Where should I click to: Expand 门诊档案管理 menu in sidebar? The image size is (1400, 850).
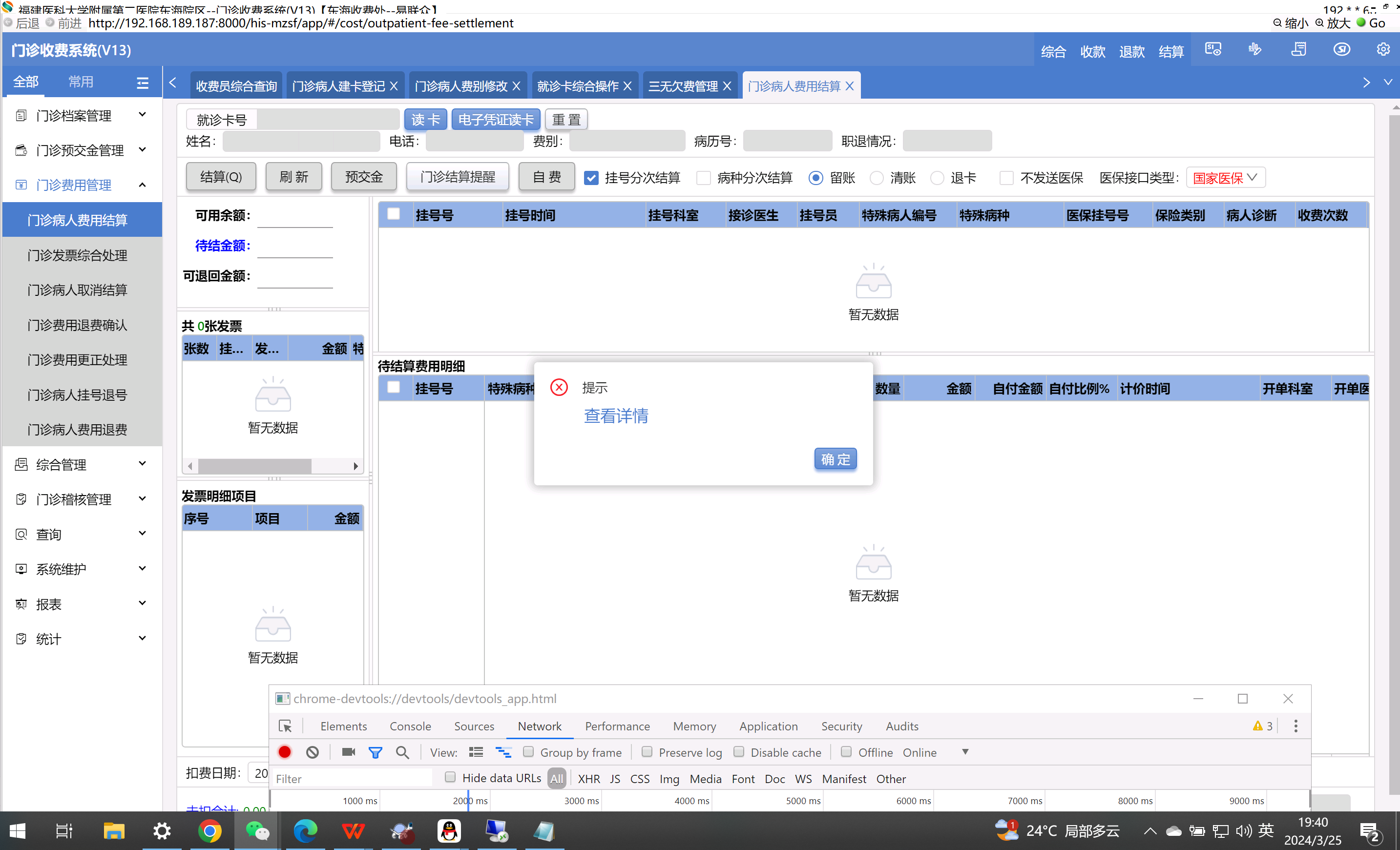pos(81,116)
